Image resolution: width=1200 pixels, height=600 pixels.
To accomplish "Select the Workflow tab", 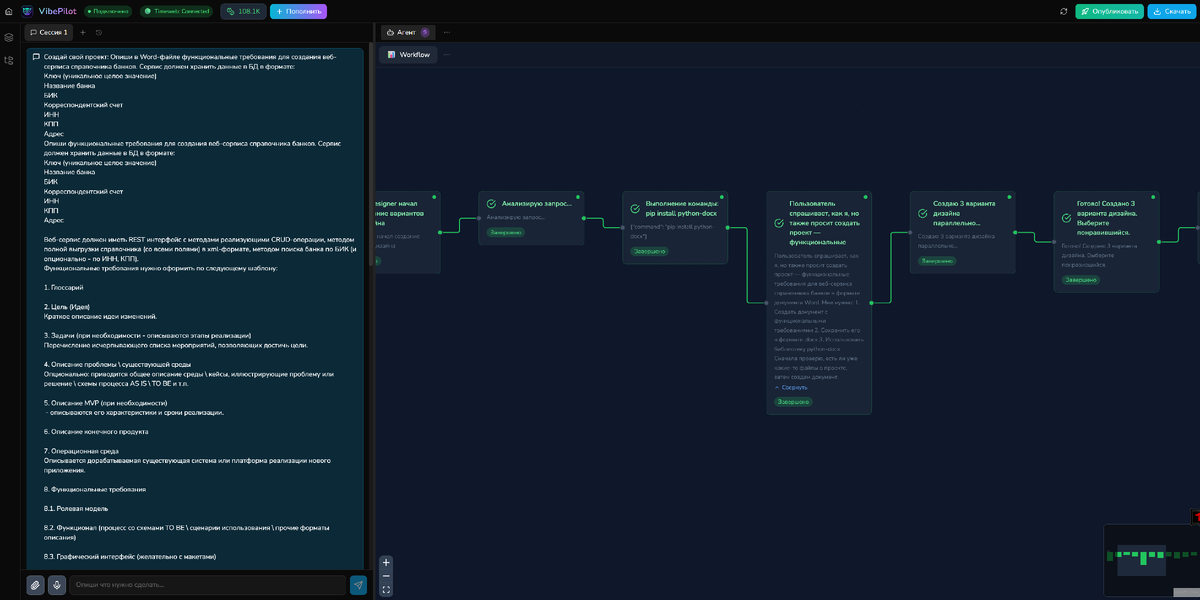I will [x=408, y=54].
